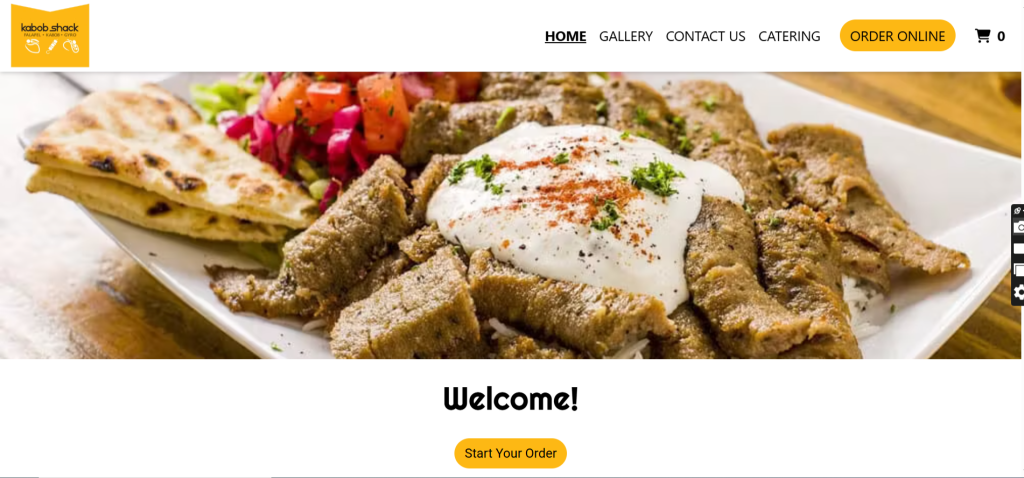Screen dimensions: 1024x478
Task: Click the small pen icon atop side toolbar
Action: point(1019,210)
